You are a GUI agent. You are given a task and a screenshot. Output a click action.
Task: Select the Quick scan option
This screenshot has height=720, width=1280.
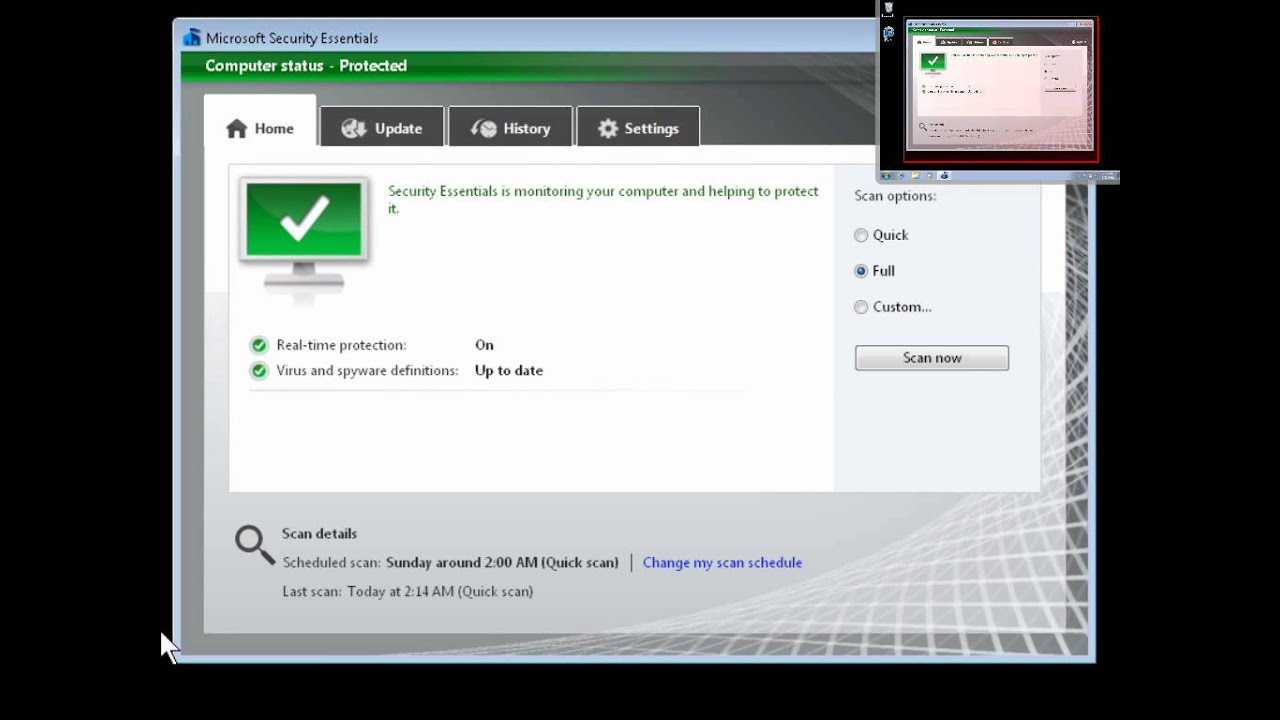point(861,235)
